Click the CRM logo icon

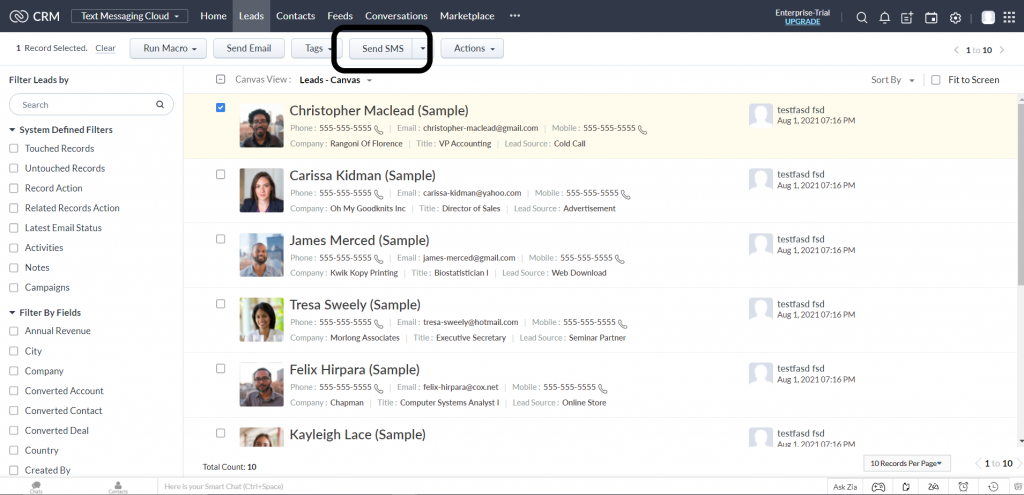[20, 16]
